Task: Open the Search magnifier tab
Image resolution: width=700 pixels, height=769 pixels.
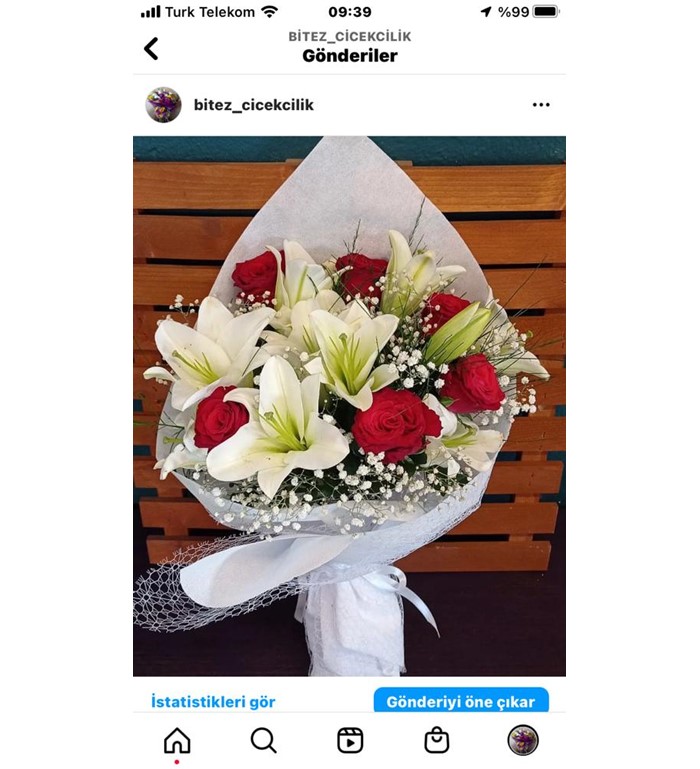Action: point(263,740)
